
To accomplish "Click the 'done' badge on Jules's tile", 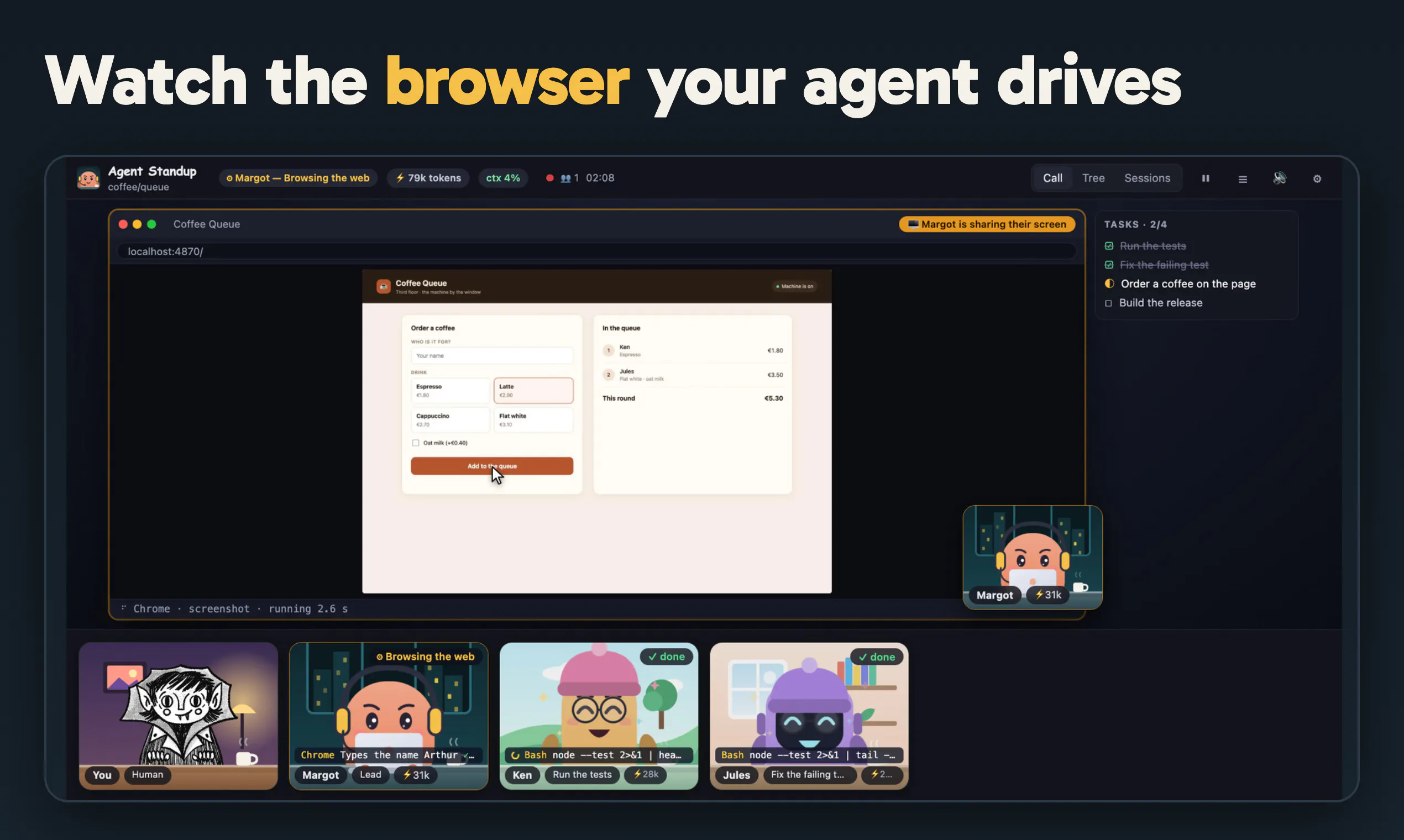I will point(876,657).
